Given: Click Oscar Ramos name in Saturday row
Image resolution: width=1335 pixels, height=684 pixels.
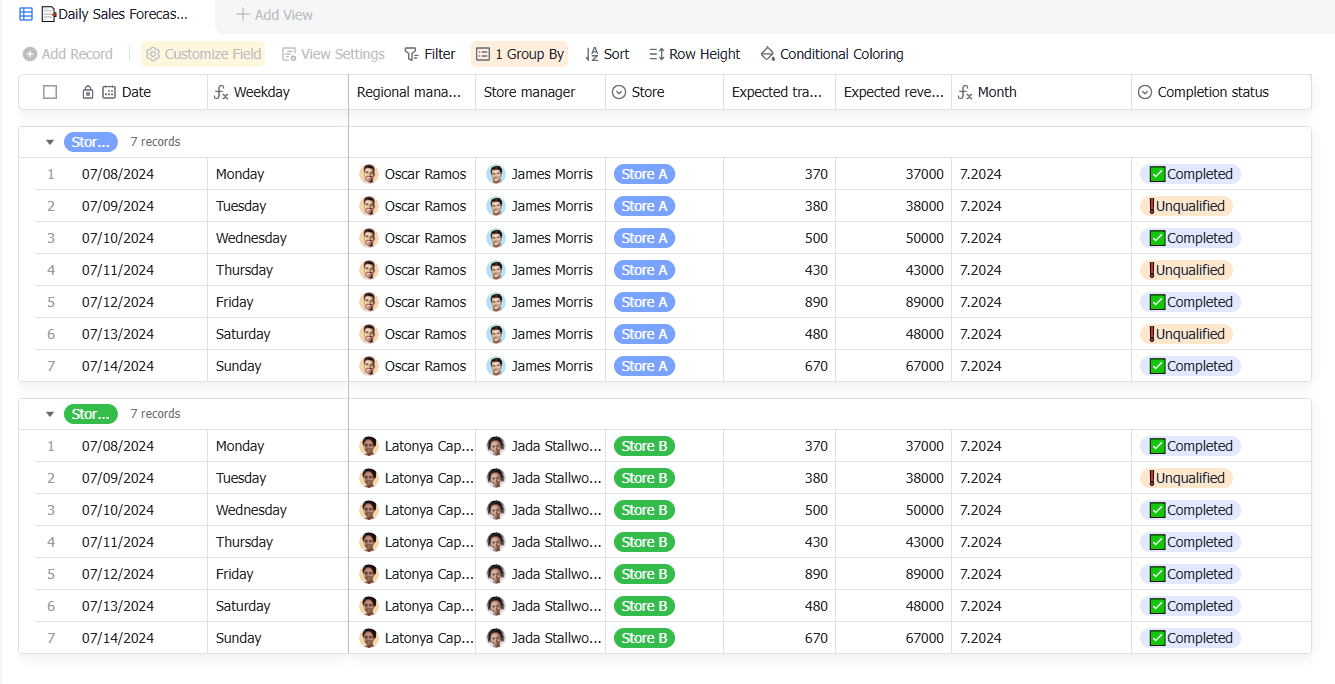Looking at the screenshot, I should (425, 334).
